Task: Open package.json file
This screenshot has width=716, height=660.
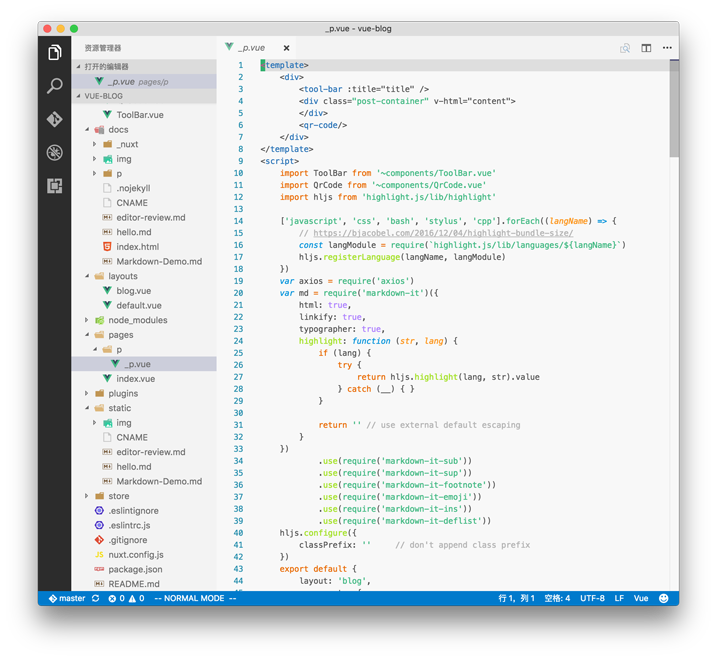Action: coord(135,570)
